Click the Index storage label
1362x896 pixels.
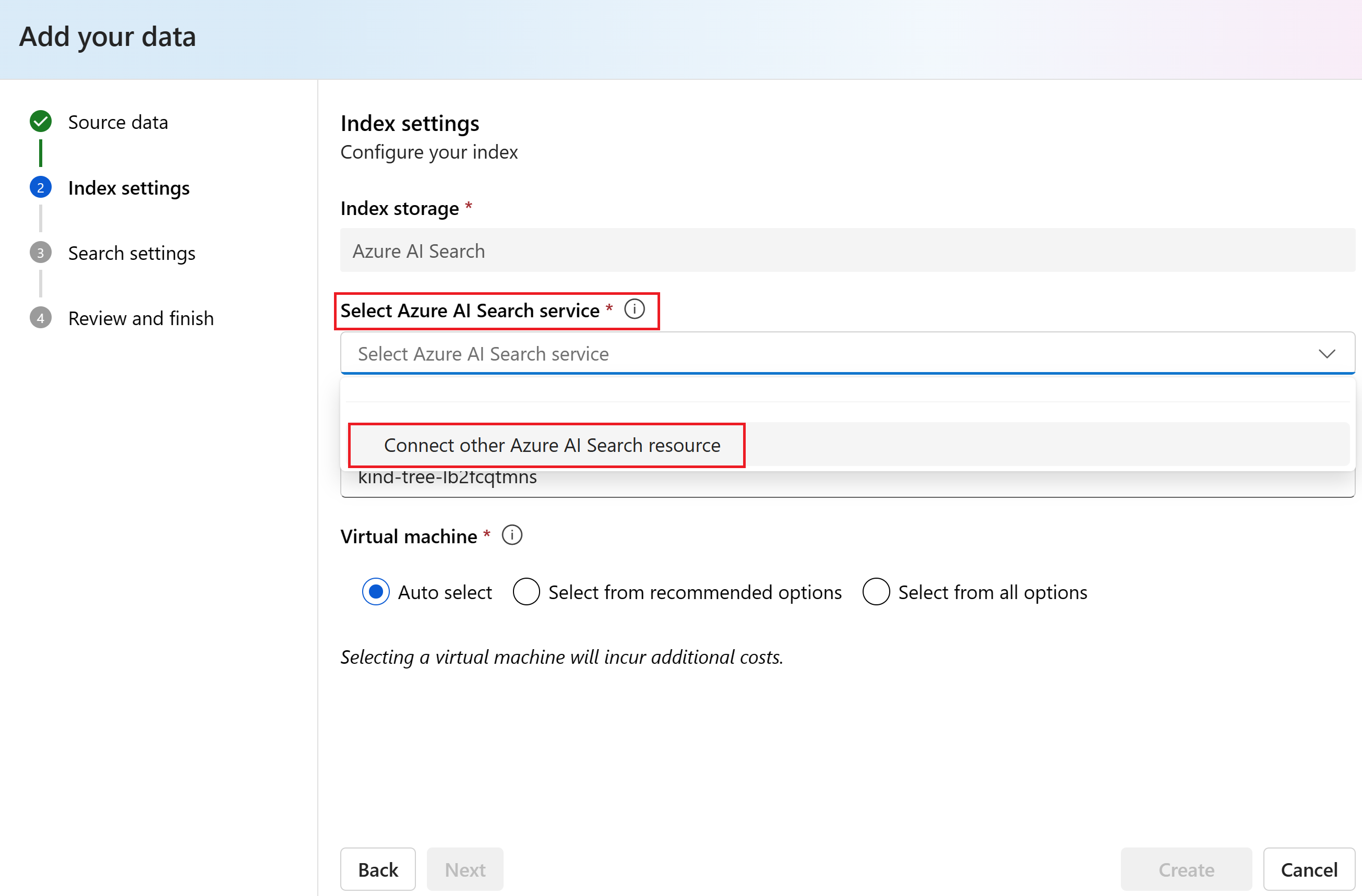(x=399, y=208)
